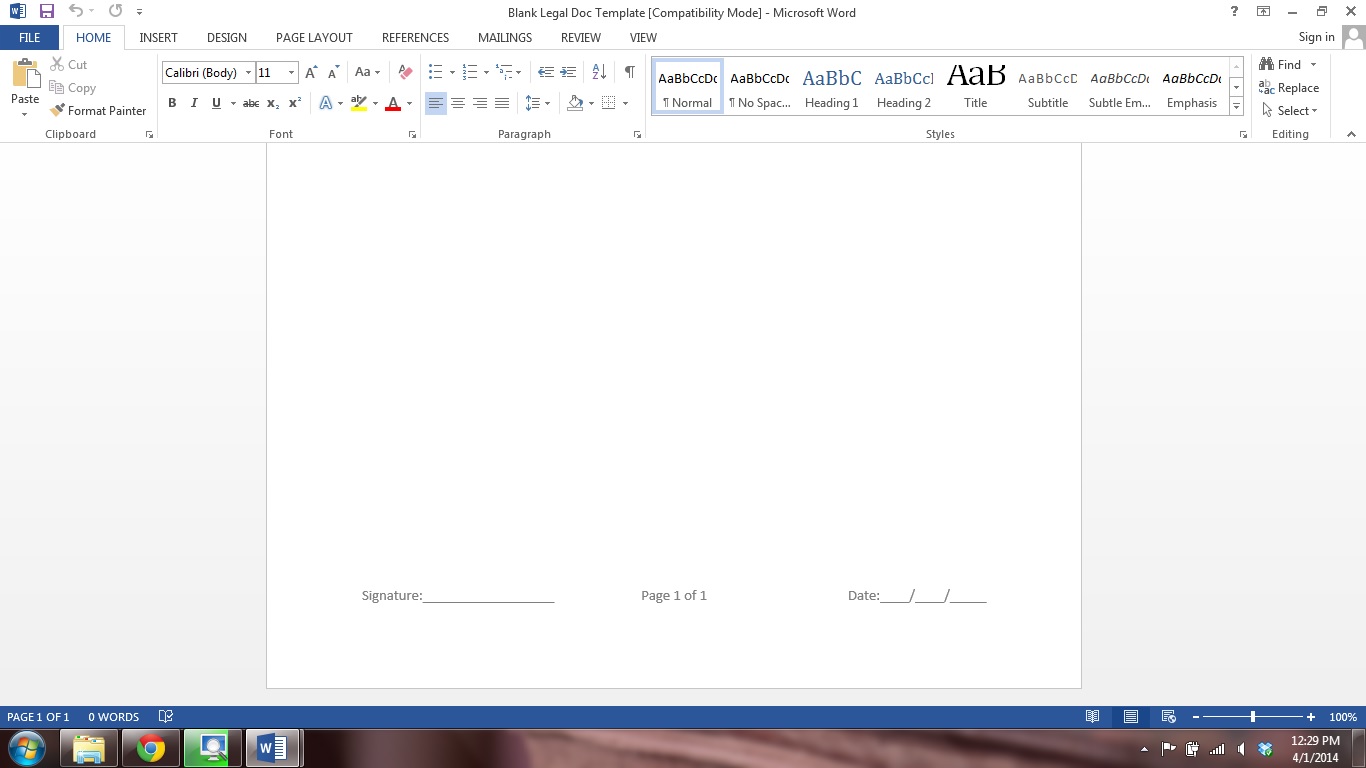Toggle justified alignment
The image size is (1366, 768).
coord(502,103)
